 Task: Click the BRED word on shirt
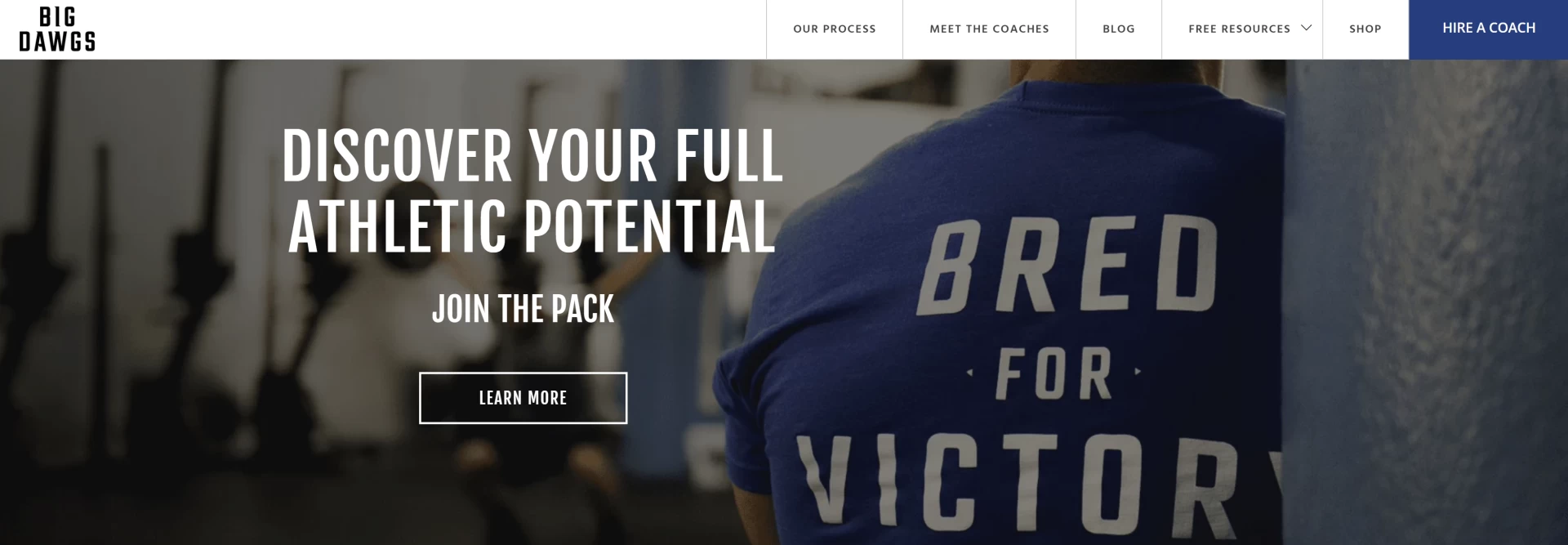pyautogui.click(x=1067, y=266)
